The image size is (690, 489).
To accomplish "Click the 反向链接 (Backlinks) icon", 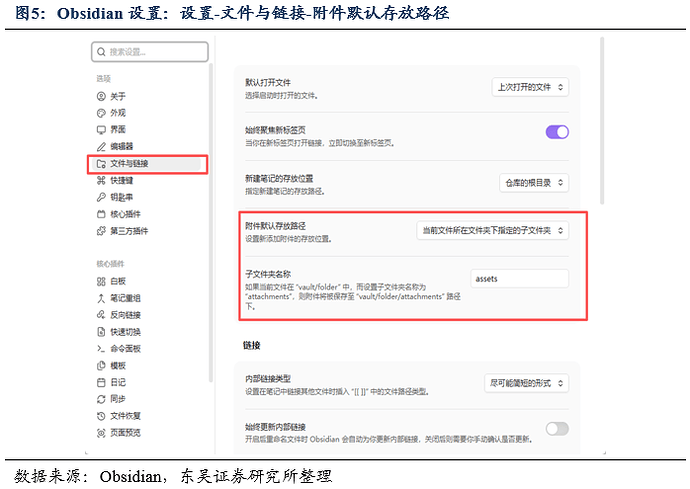I will point(101,315).
